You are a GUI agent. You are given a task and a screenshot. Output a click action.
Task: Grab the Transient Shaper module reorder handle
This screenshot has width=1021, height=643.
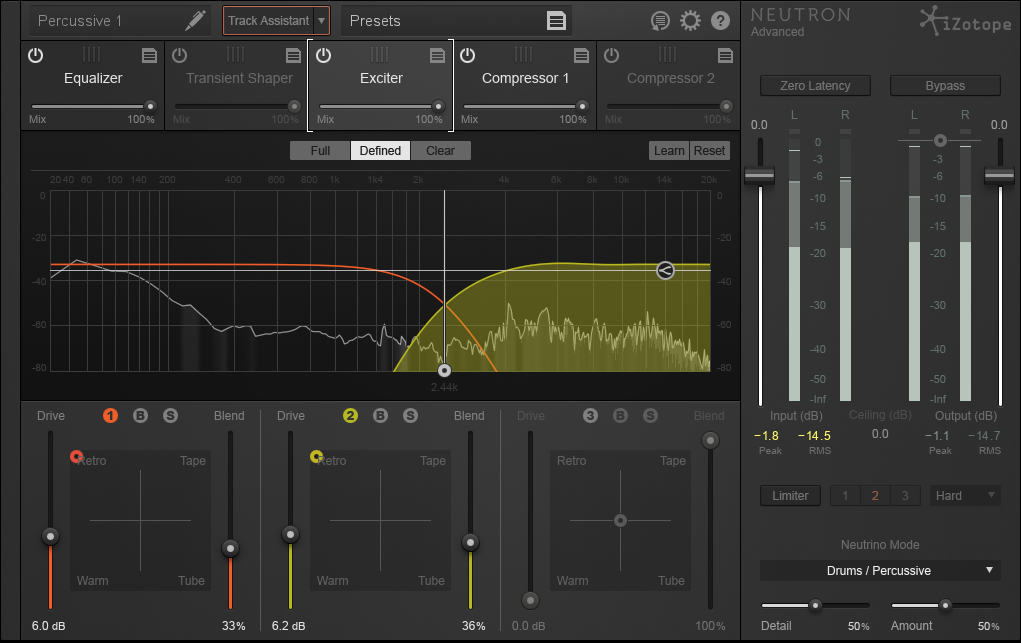236,55
